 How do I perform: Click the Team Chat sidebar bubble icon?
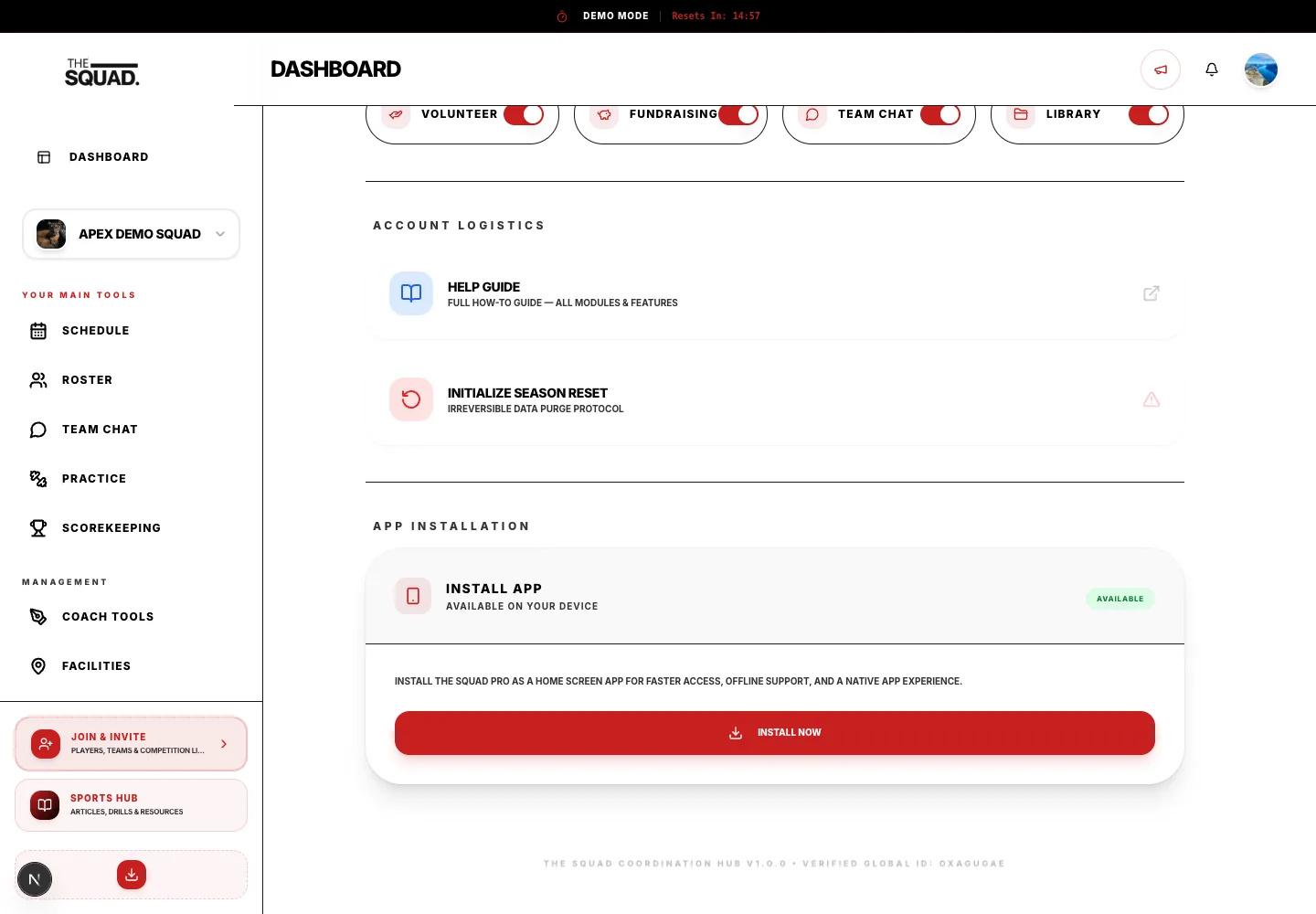38,430
